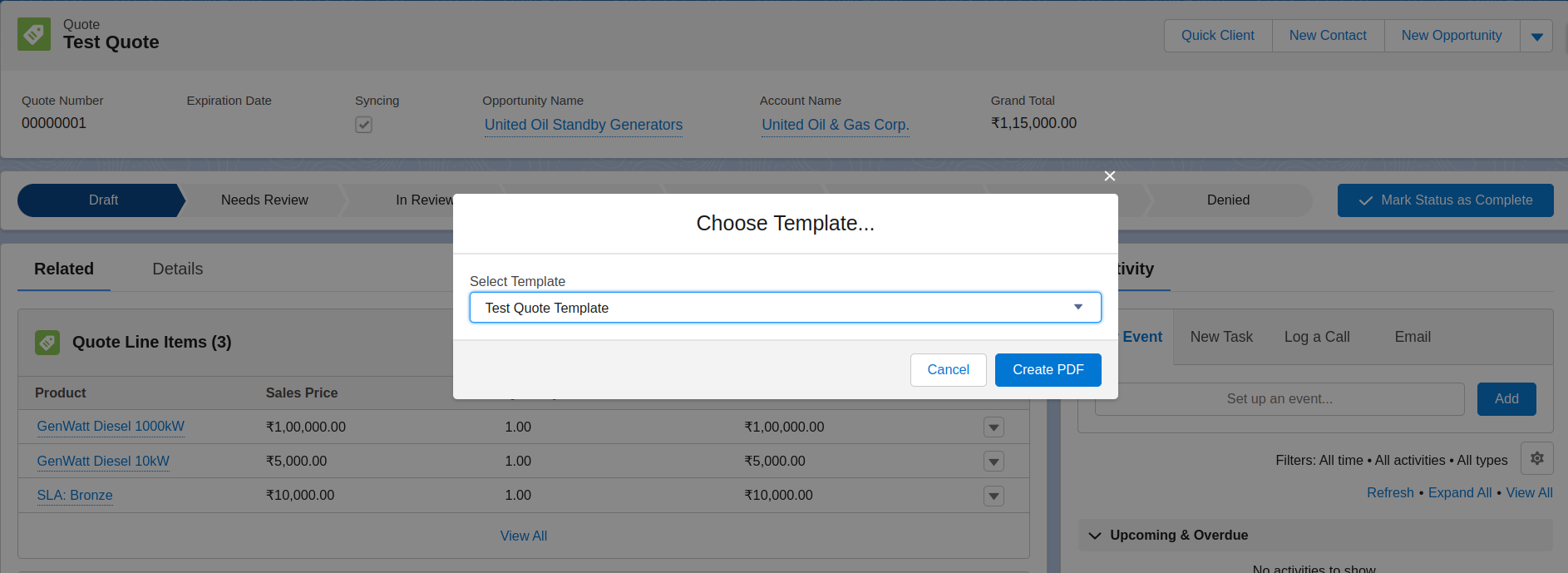Collapse the Upcoming & Overdue section
The image size is (1568, 573).
pos(1095,536)
